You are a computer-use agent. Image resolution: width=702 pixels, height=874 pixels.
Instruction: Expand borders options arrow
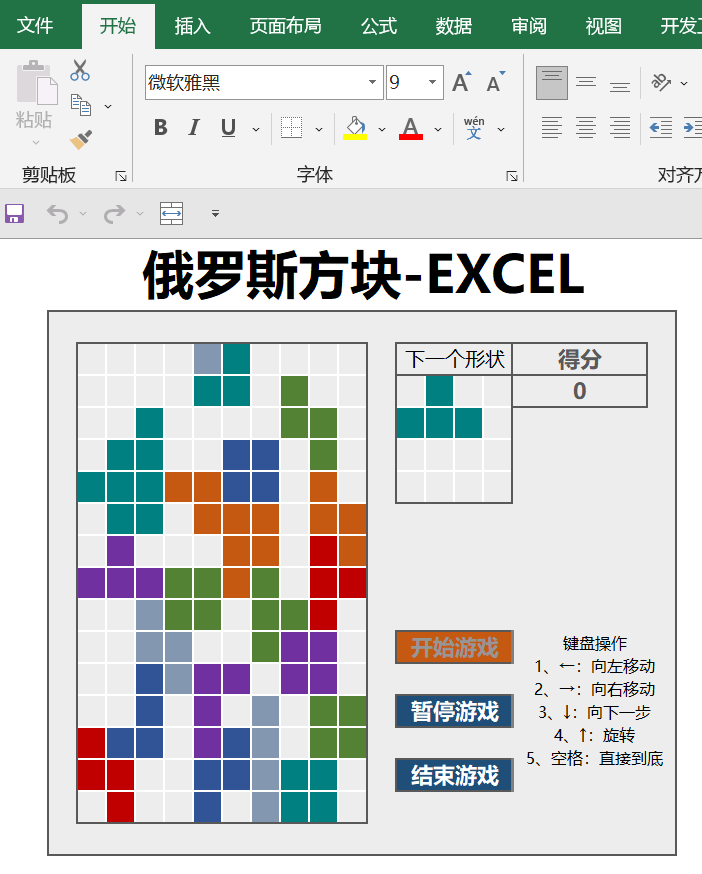318,129
